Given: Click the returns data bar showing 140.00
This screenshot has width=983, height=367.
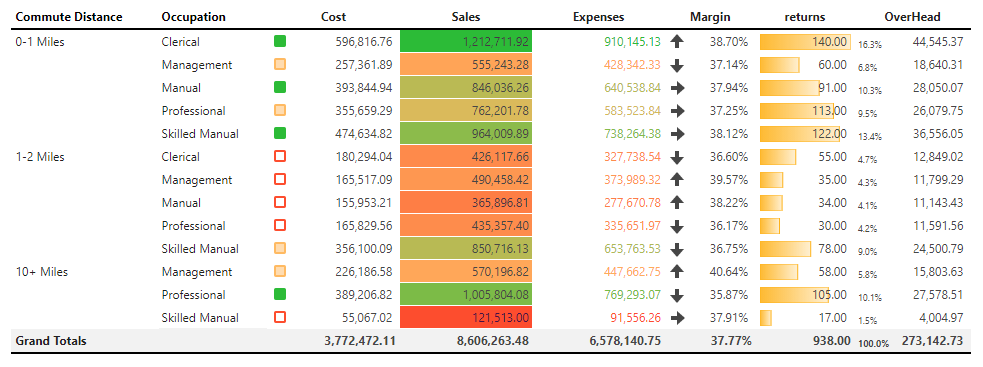Looking at the screenshot, I should click(805, 42).
